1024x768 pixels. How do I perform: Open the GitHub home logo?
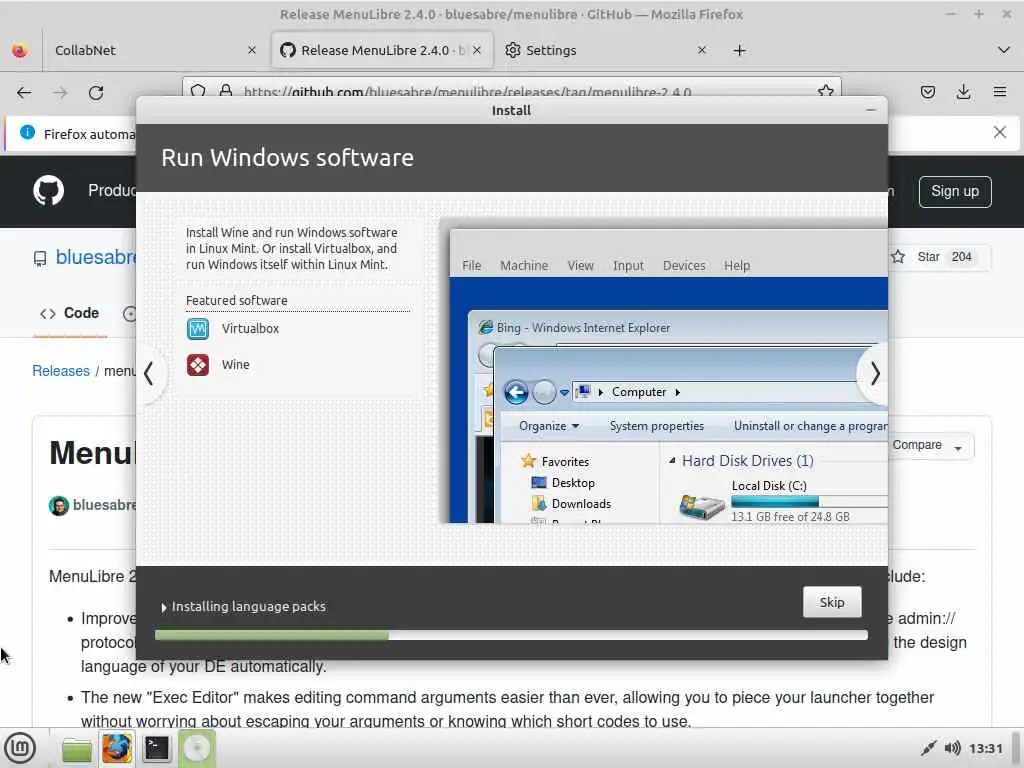coord(48,191)
